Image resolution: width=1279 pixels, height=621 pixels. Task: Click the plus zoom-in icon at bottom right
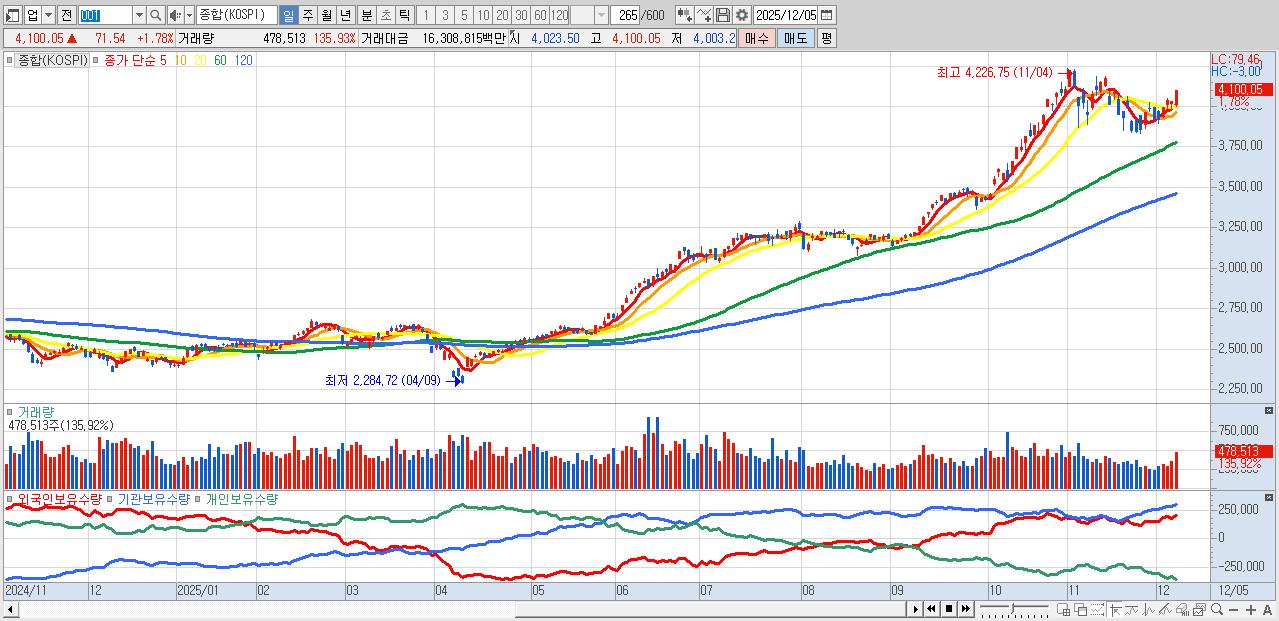coord(1251,610)
